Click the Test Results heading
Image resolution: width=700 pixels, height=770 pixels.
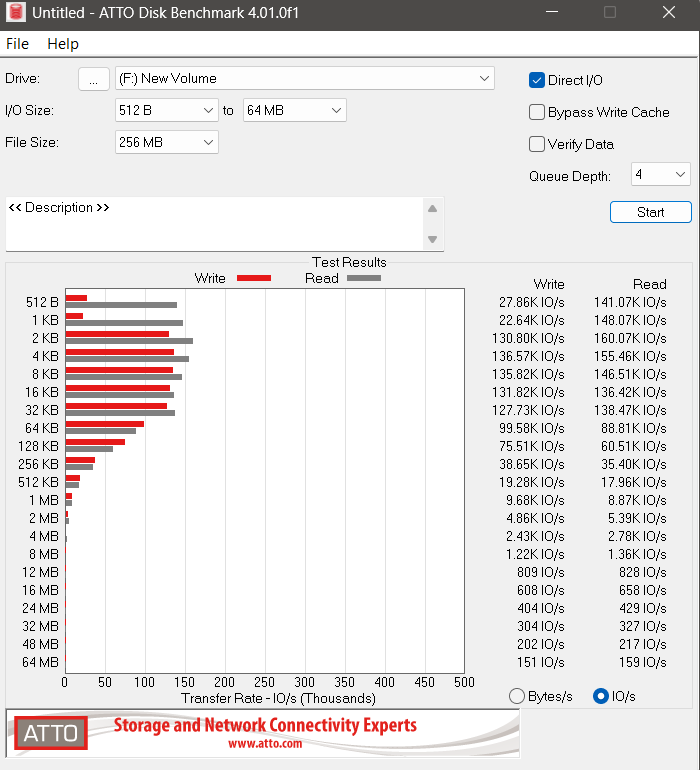(x=349, y=262)
